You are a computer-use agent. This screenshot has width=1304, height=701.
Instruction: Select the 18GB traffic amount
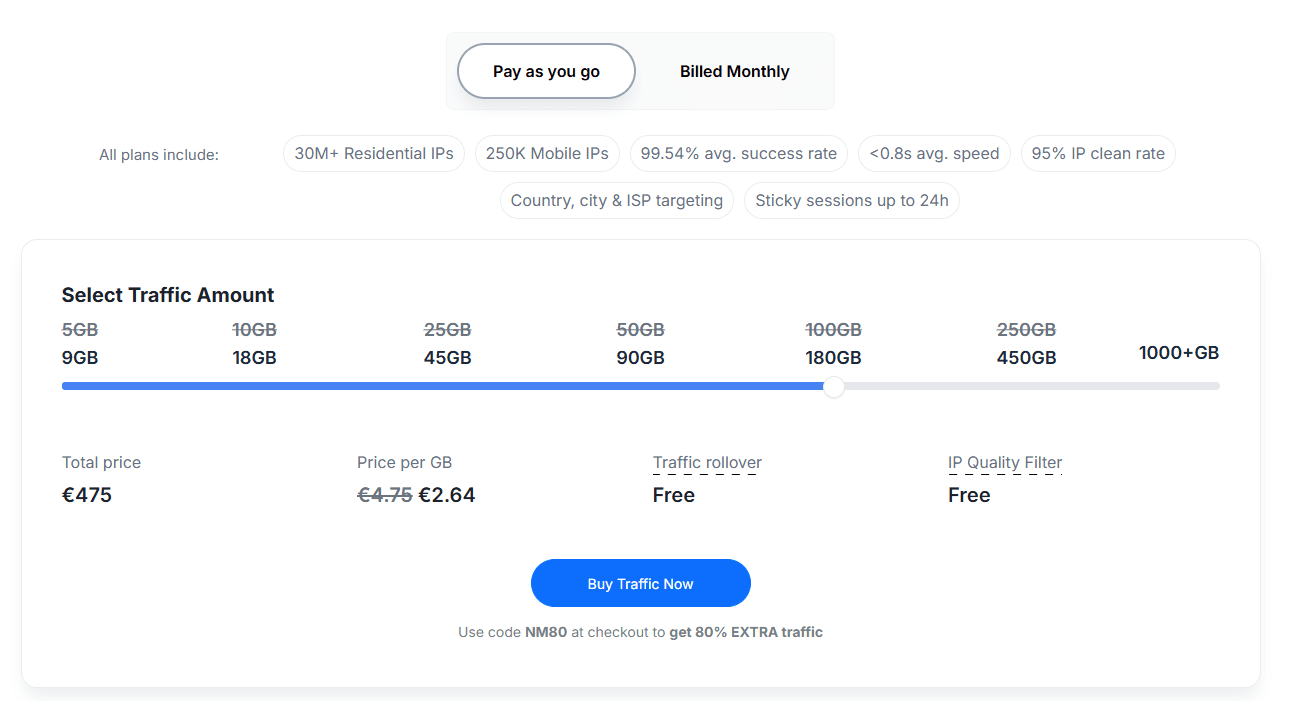pyautogui.click(x=254, y=356)
